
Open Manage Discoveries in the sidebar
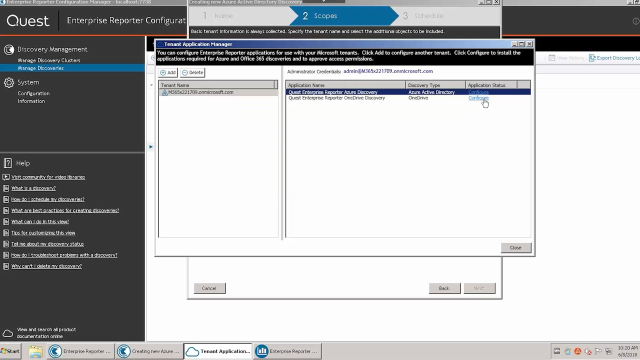40,68
